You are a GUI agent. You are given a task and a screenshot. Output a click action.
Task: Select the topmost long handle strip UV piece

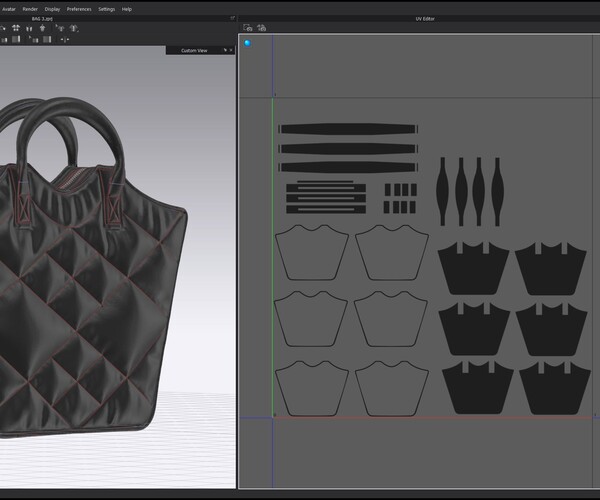point(348,129)
